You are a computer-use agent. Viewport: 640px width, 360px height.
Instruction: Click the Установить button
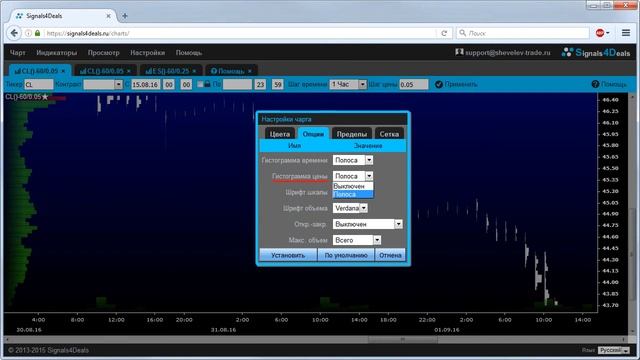[x=288, y=255]
